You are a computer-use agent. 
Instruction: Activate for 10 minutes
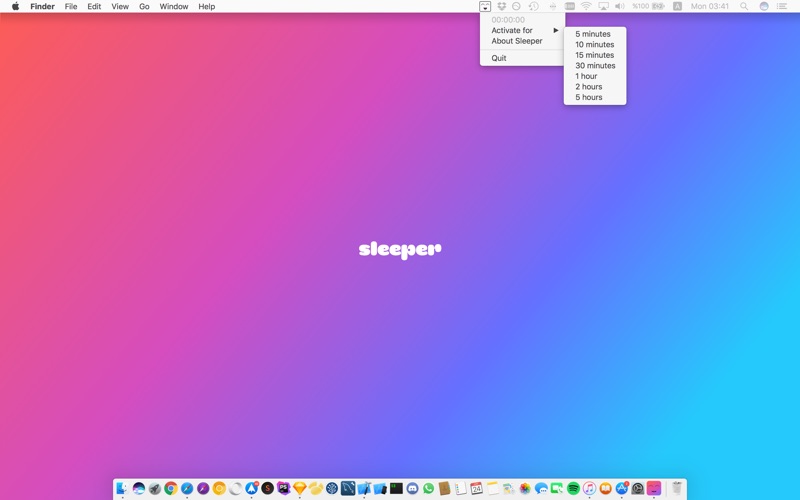(595, 44)
